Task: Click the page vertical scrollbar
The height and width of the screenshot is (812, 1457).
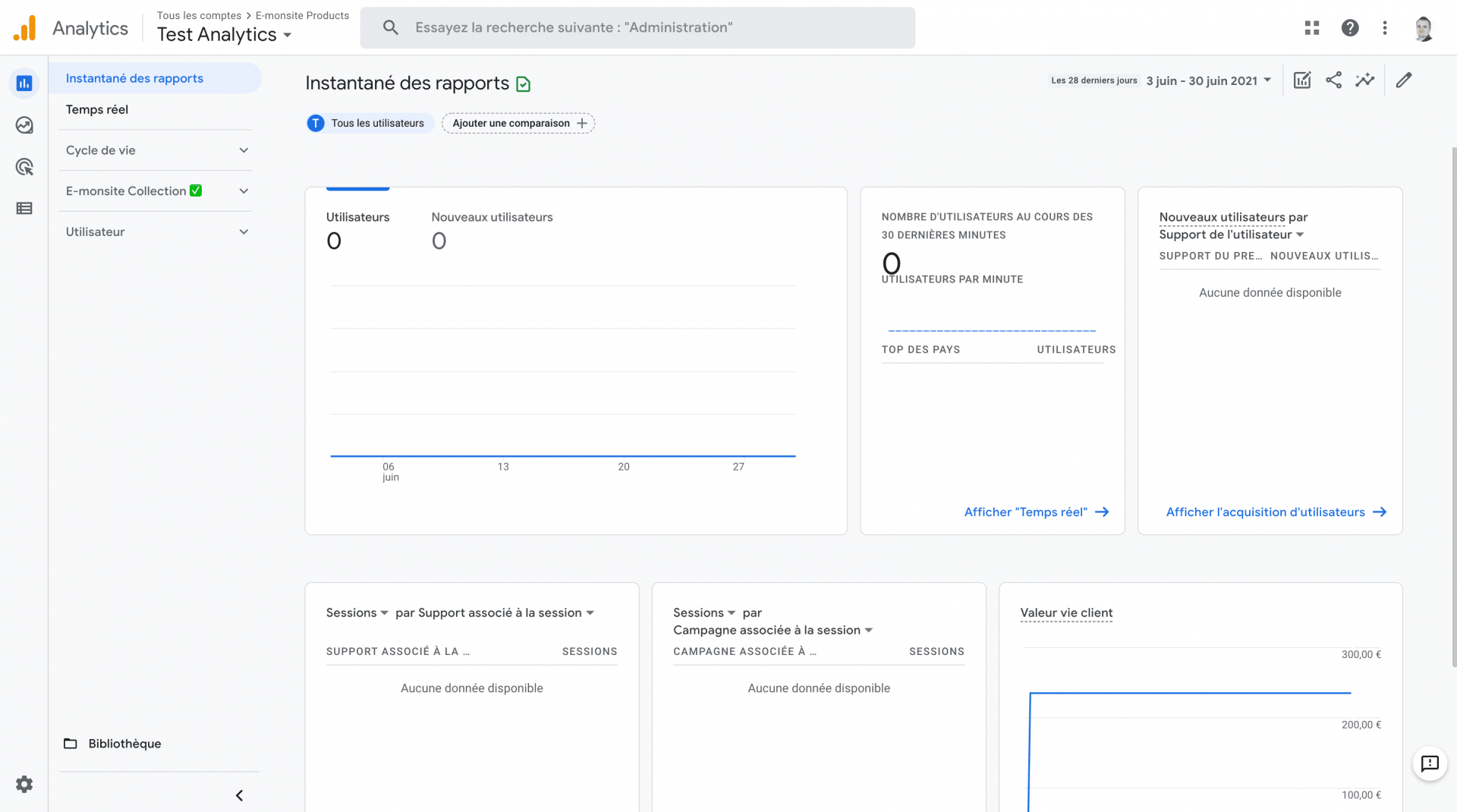Action: pos(1454,406)
